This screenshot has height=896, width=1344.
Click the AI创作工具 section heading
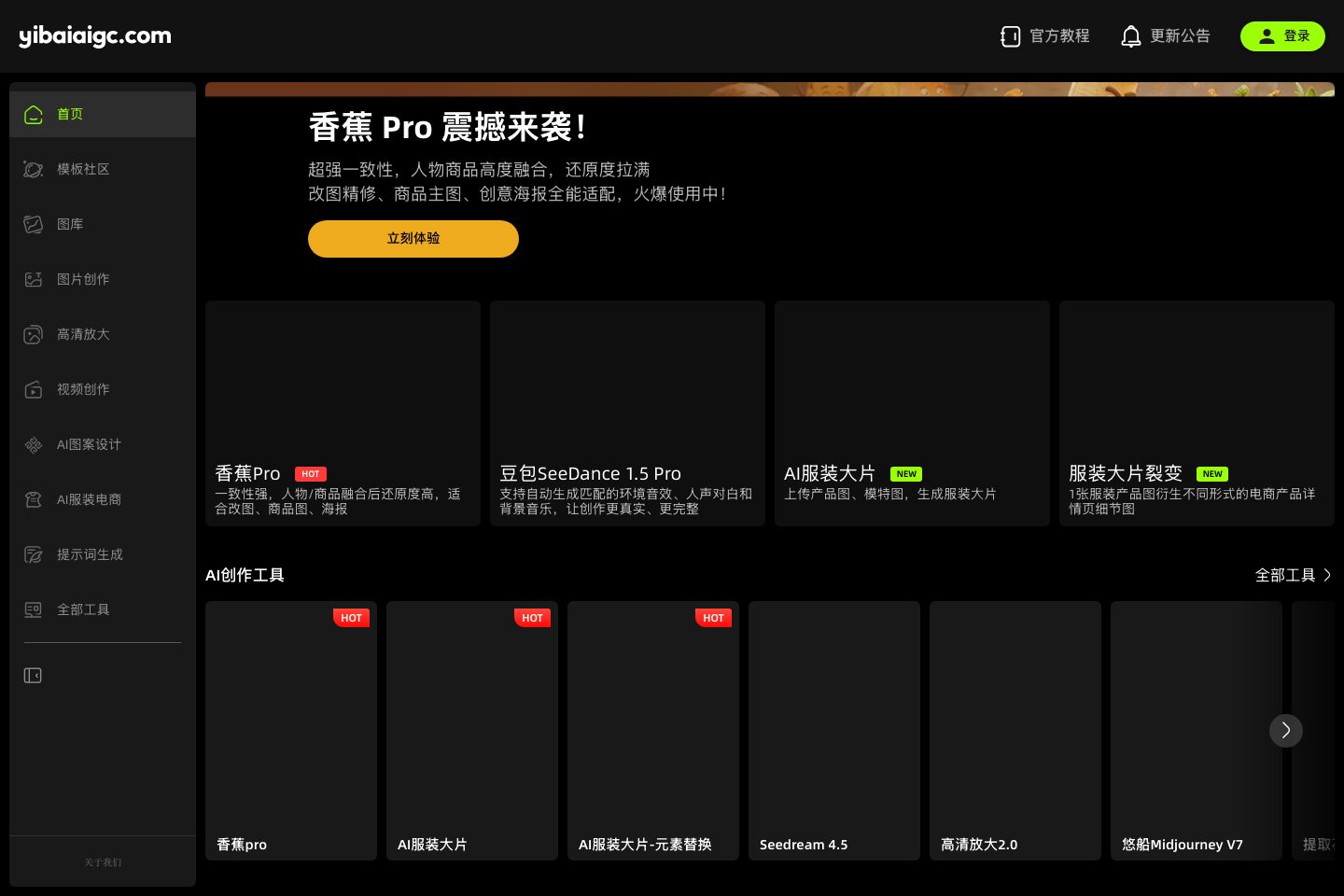click(x=245, y=575)
